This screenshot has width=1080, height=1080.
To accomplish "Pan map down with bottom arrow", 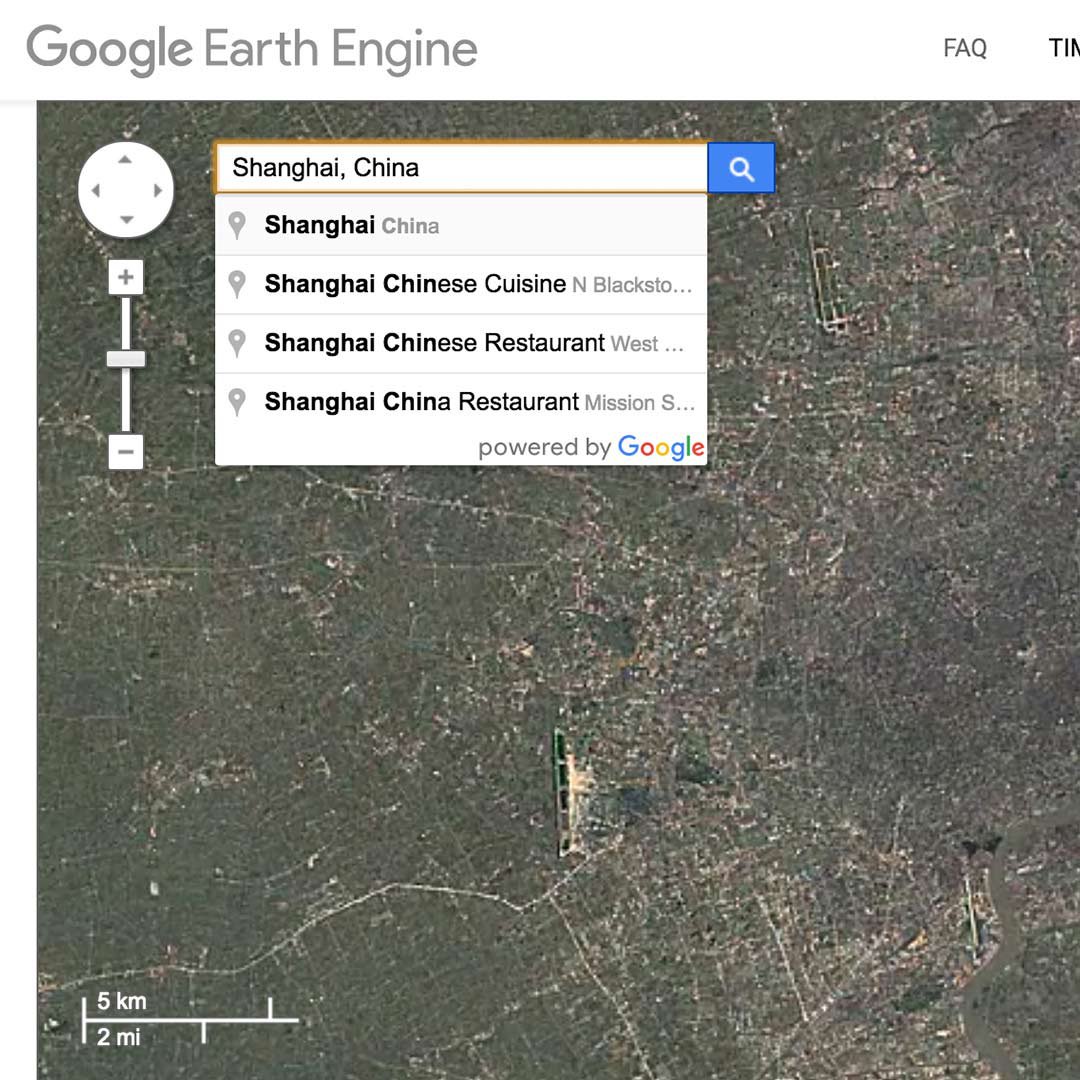I will coord(126,220).
